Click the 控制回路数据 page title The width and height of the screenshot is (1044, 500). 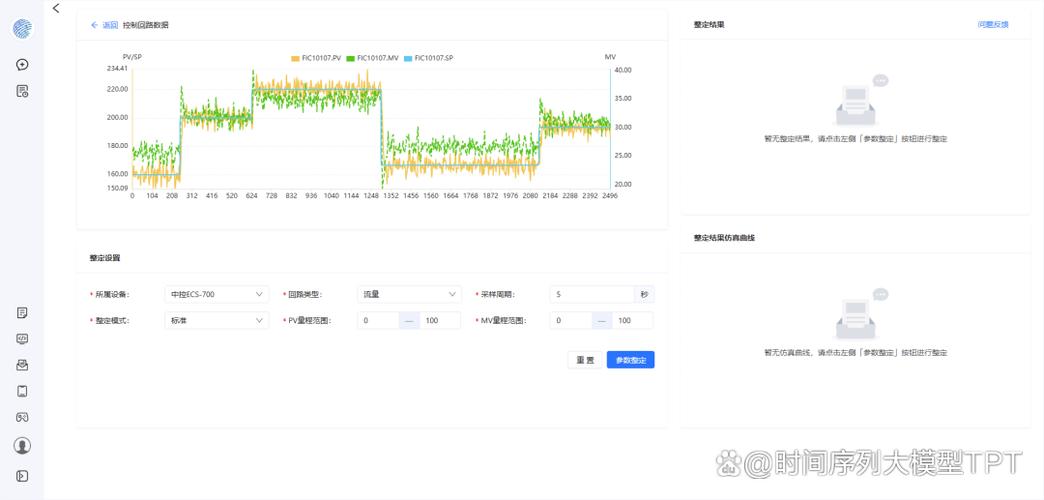click(x=146, y=25)
